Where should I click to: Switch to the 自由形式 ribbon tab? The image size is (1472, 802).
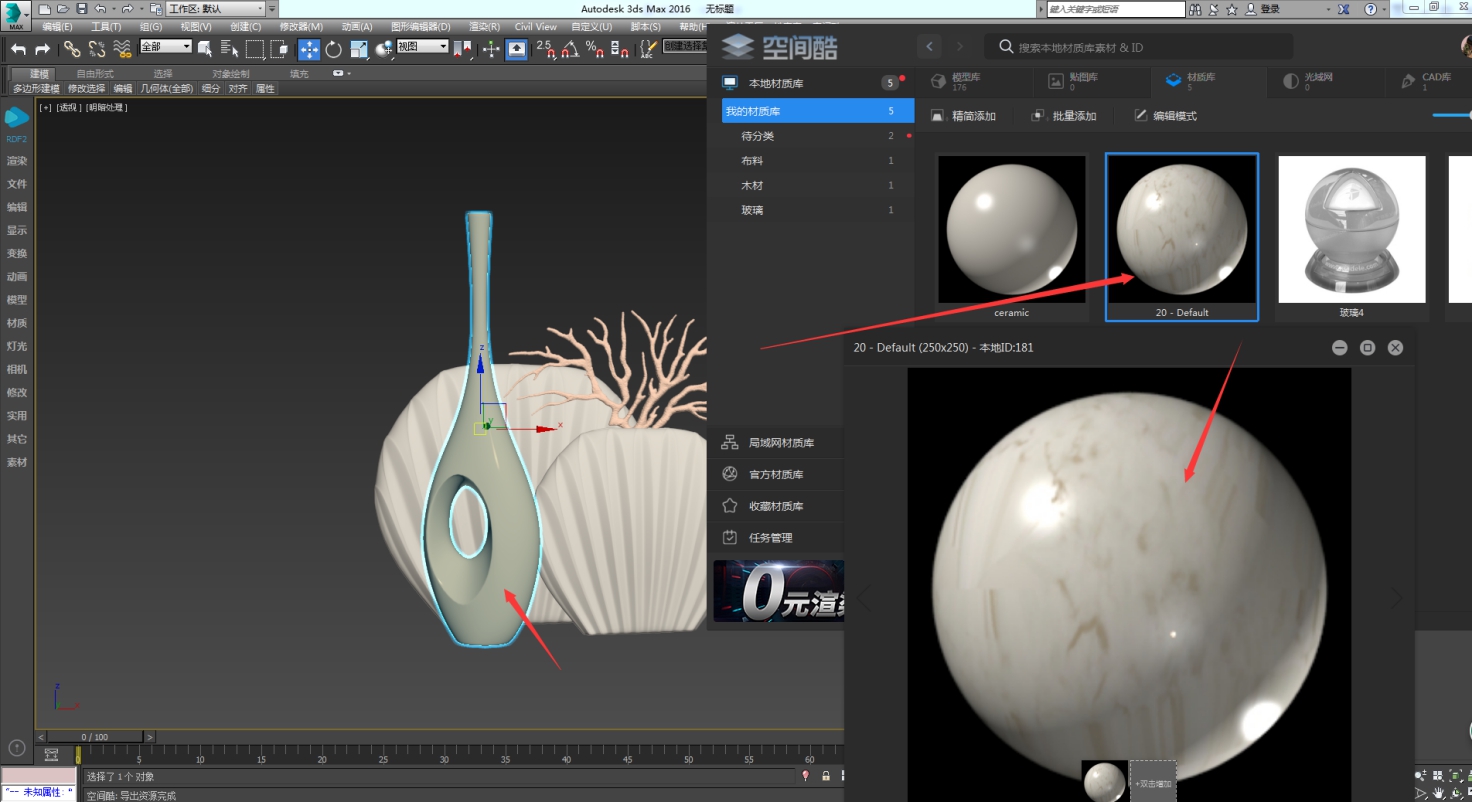(x=95, y=74)
